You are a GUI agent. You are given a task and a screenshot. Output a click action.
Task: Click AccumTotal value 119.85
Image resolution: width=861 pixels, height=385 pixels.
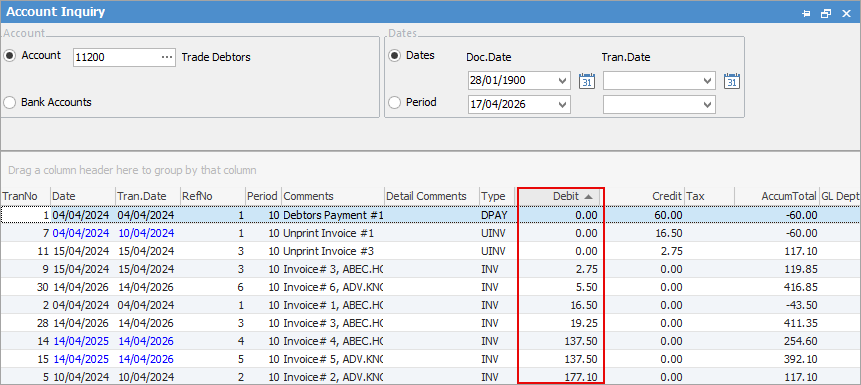coord(801,269)
